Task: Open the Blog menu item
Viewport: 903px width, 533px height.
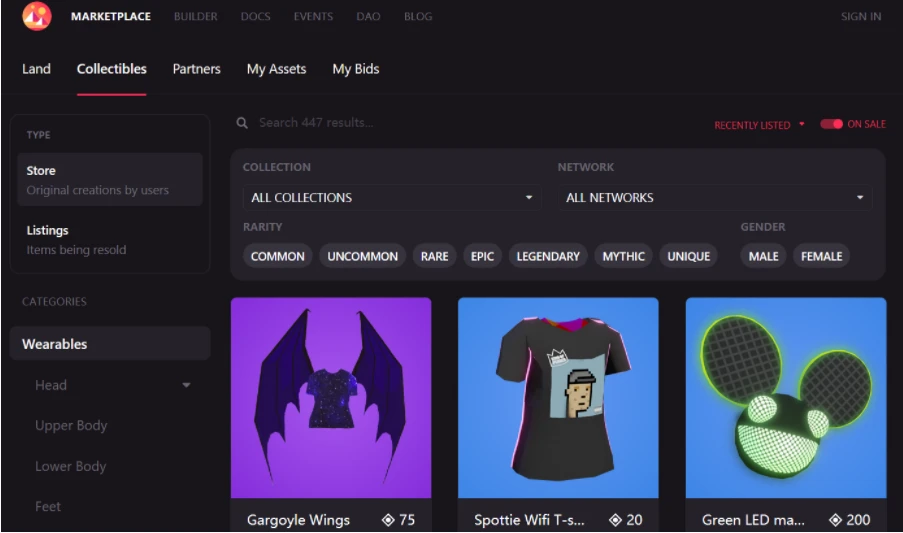Action: [418, 17]
